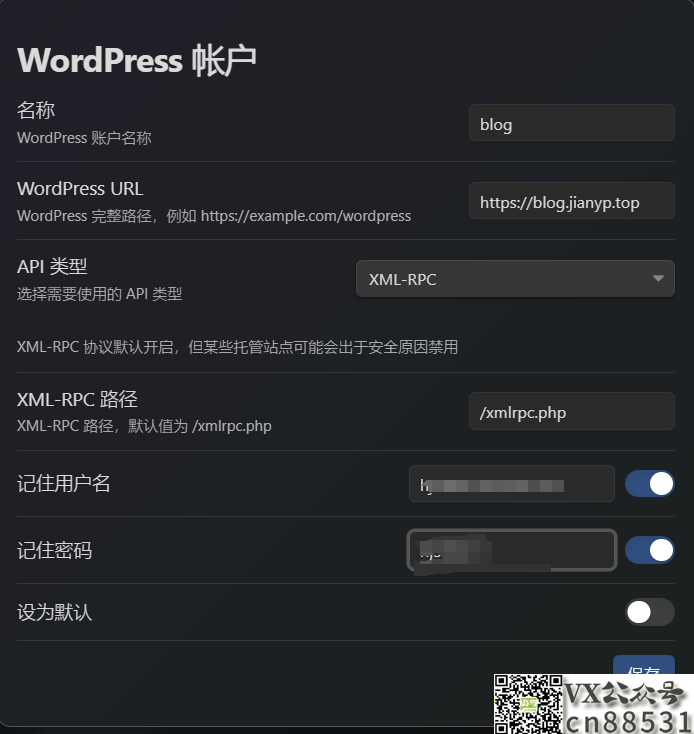
Task: Click the 选择需要使用的 API 类型 description
Action: (x=100, y=294)
